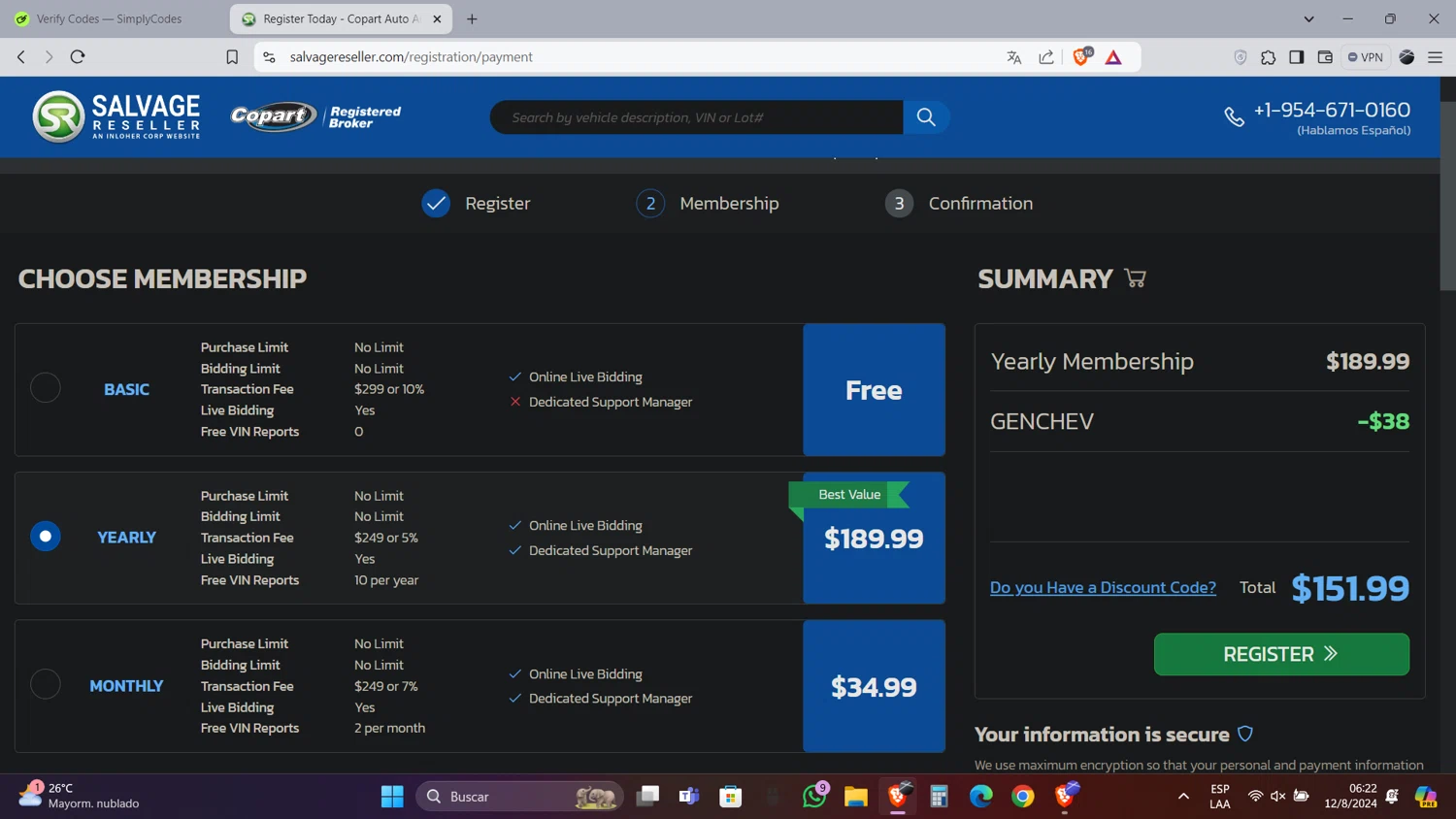Click the green REGISTER button
The height and width of the screenshot is (819, 1456).
click(x=1281, y=654)
